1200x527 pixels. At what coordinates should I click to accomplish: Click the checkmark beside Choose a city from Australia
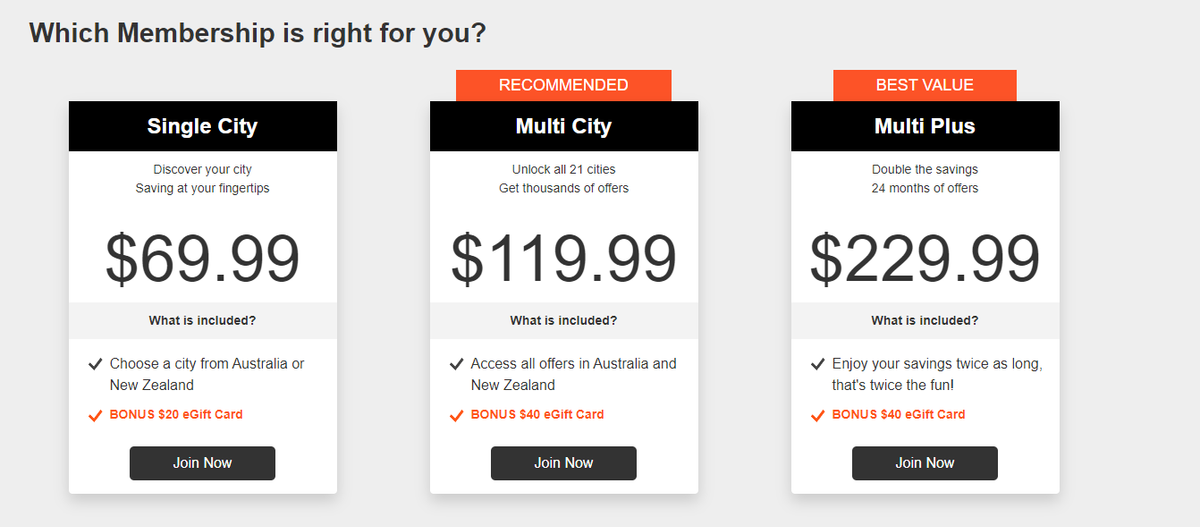pos(95,364)
